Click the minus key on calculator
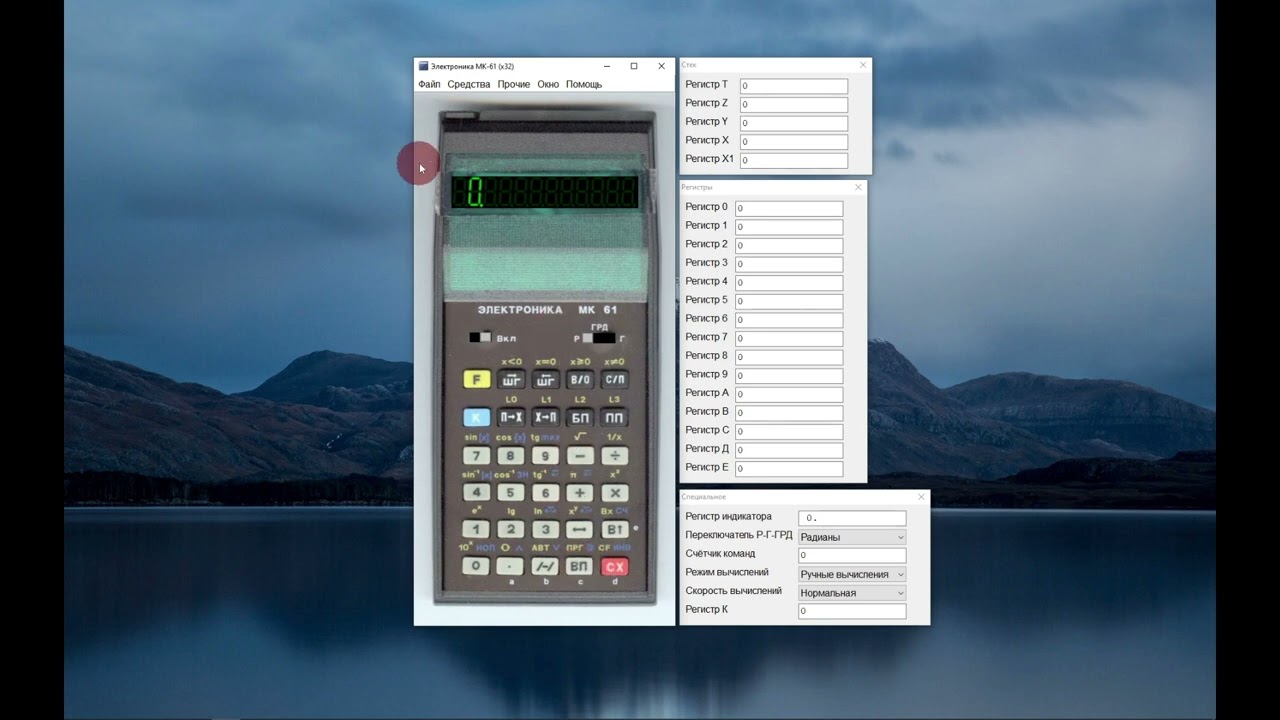The image size is (1280, 720). click(x=580, y=456)
